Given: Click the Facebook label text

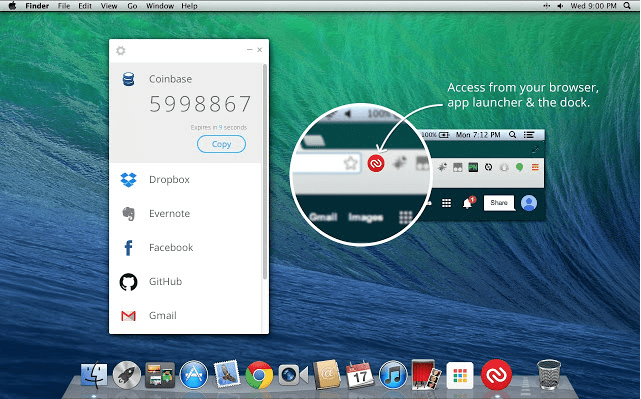Looking at the screenshot, I should (x=171, y=247).
